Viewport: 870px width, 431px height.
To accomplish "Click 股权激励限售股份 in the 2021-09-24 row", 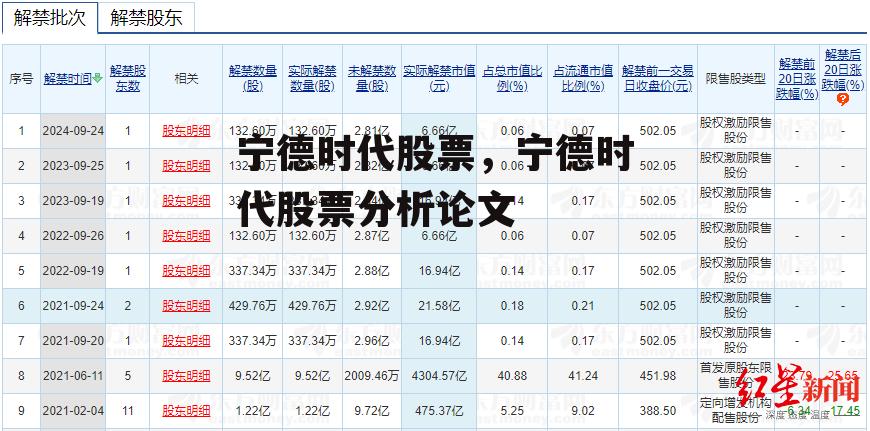I will [735, 306].
